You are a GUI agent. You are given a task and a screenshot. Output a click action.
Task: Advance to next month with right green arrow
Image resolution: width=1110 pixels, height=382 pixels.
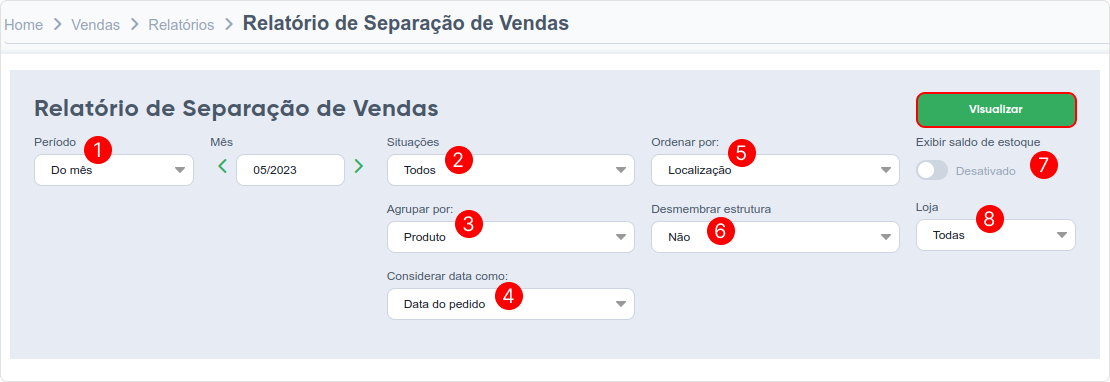coord(358,166)
